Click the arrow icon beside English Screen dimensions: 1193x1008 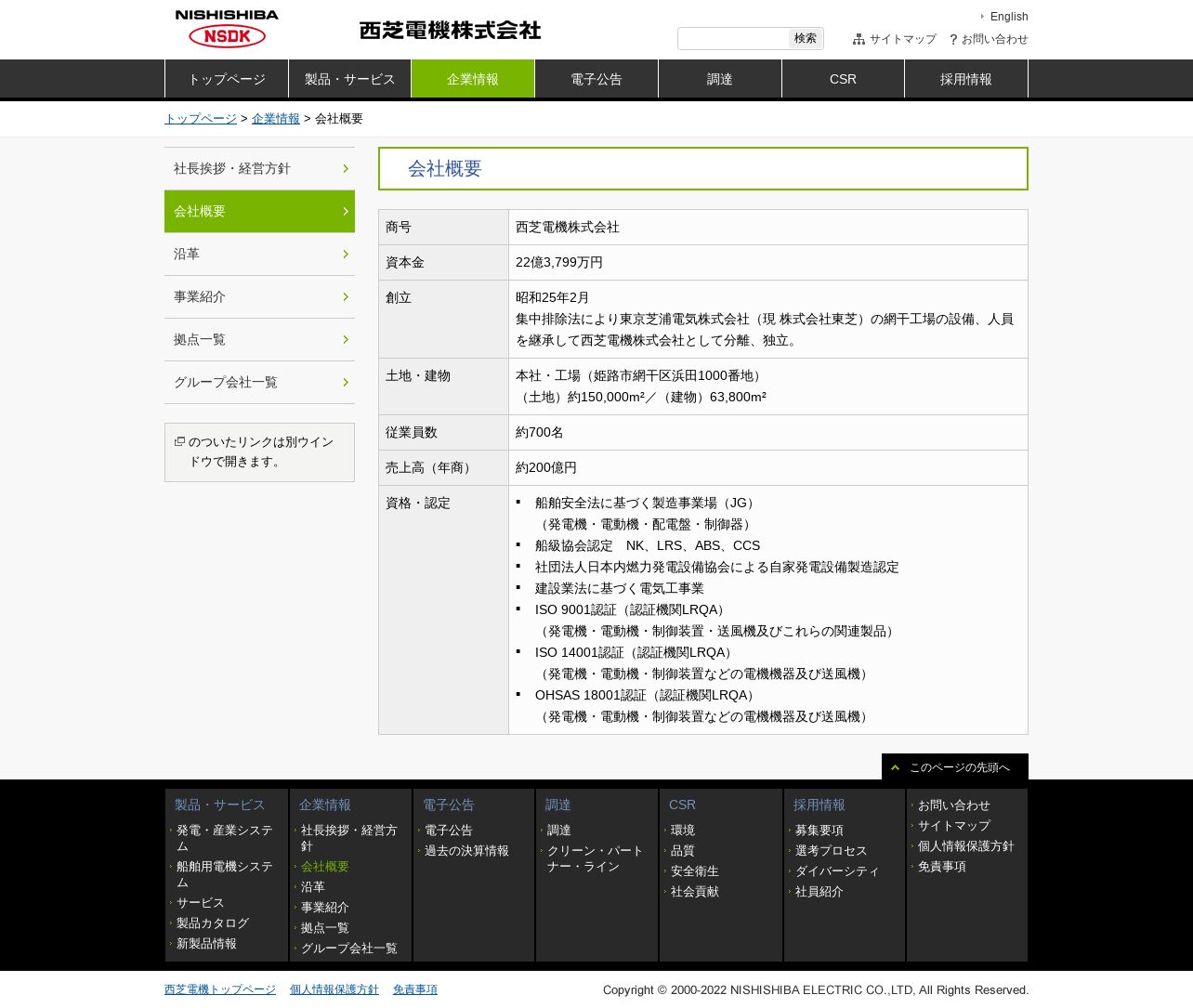pyautogui.click(x=983, y=17)
